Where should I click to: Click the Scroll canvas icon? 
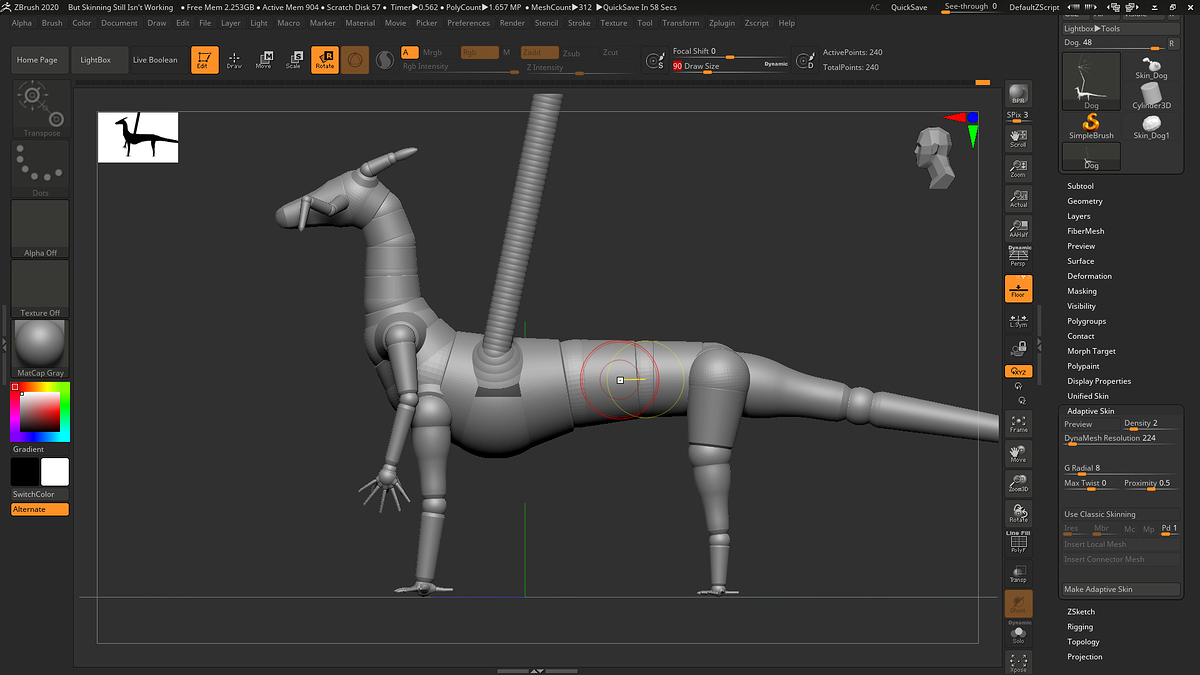pyautogui.click(x=1018, y=138)
